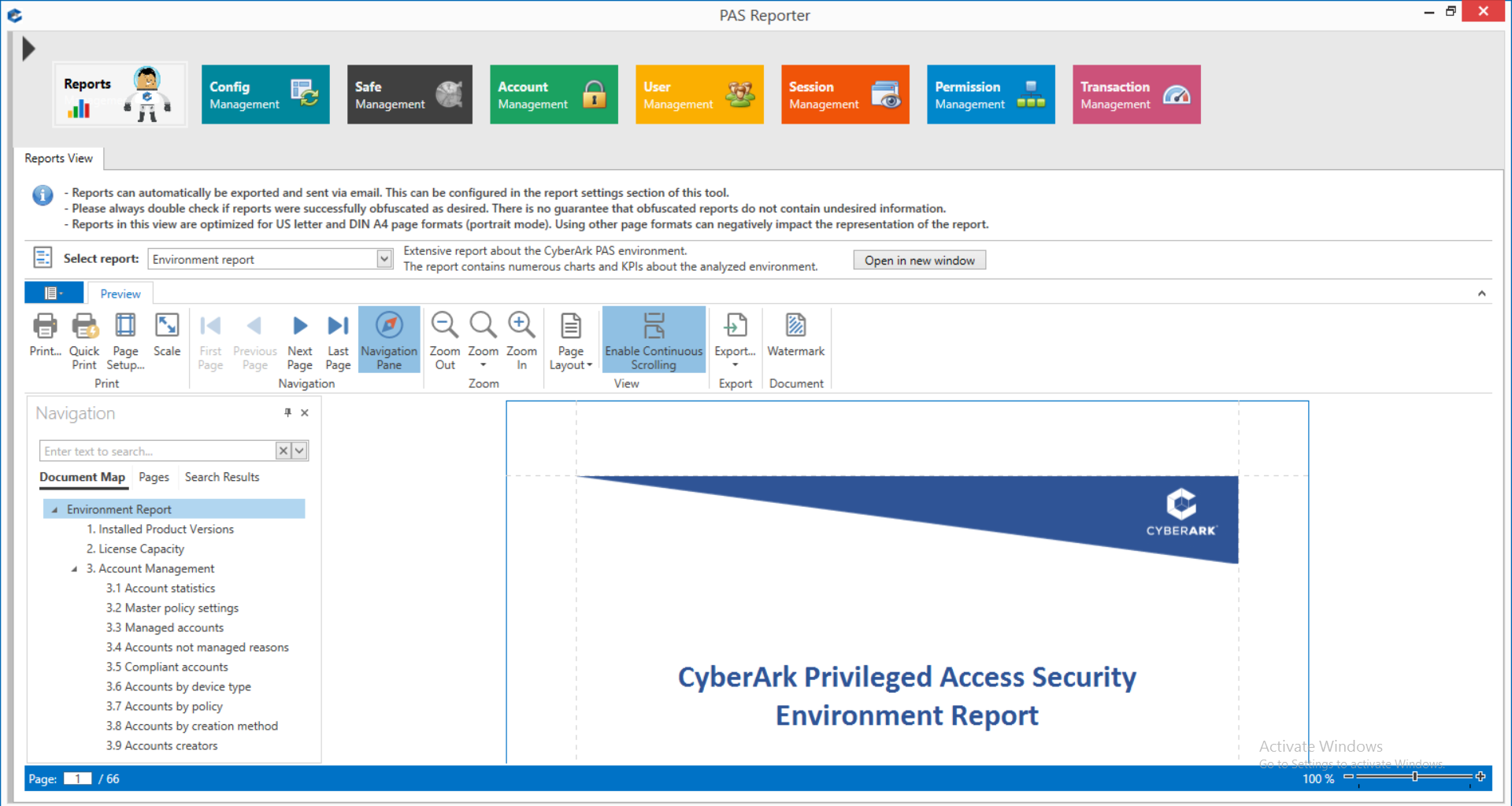Select 3.7 Accounts by policy

165,706
